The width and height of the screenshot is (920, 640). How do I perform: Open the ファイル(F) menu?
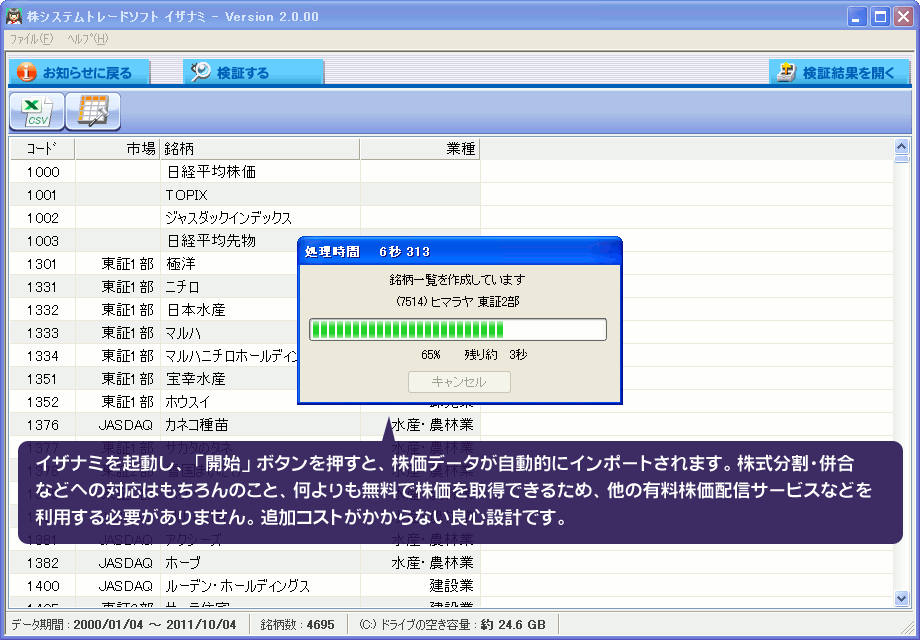tap(32, 39)
